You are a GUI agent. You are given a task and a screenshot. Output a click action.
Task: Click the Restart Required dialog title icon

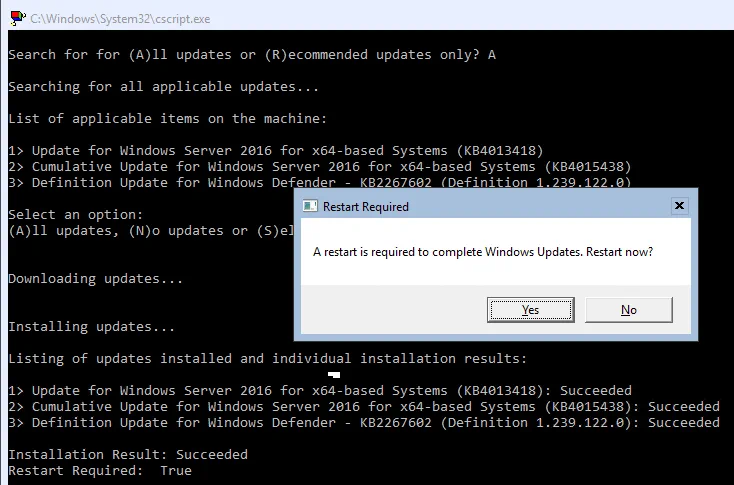click(x=310, y=206)
